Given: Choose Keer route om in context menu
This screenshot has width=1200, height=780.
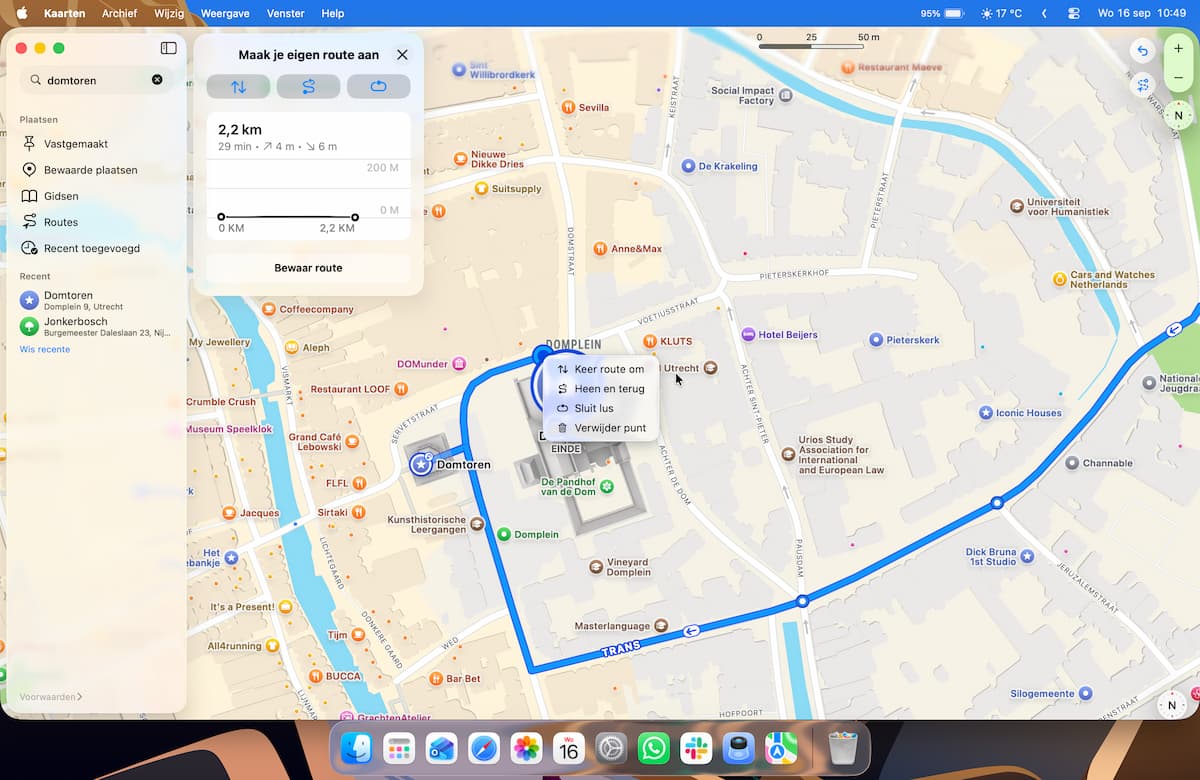Looking at the screenshot, I should click(x=600, y=369).
